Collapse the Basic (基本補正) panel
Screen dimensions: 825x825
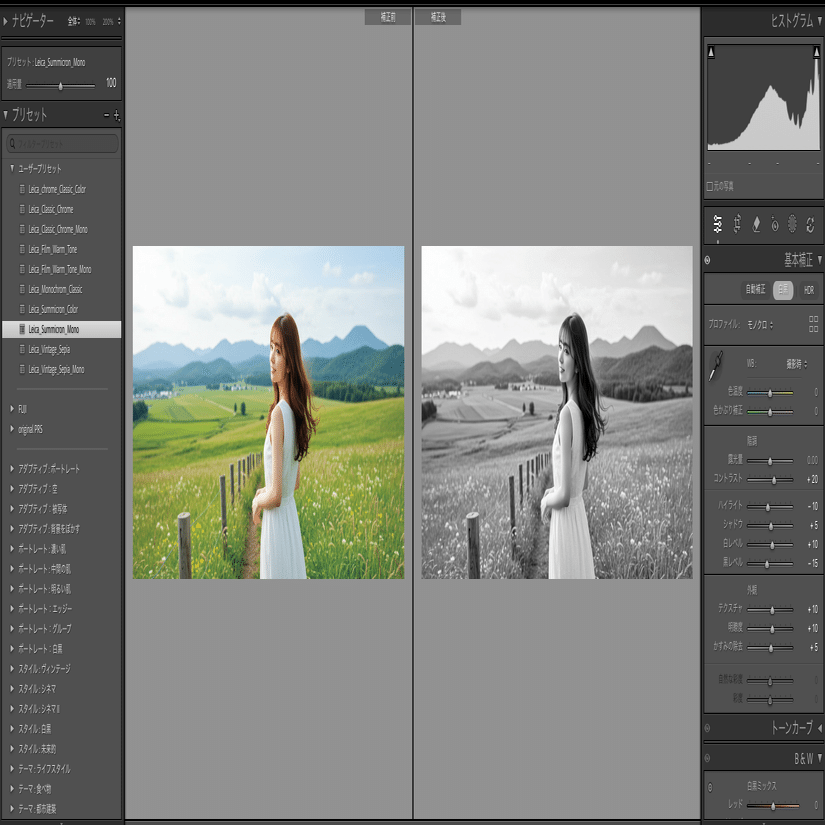pyautogui.click(x=819, y=260)
